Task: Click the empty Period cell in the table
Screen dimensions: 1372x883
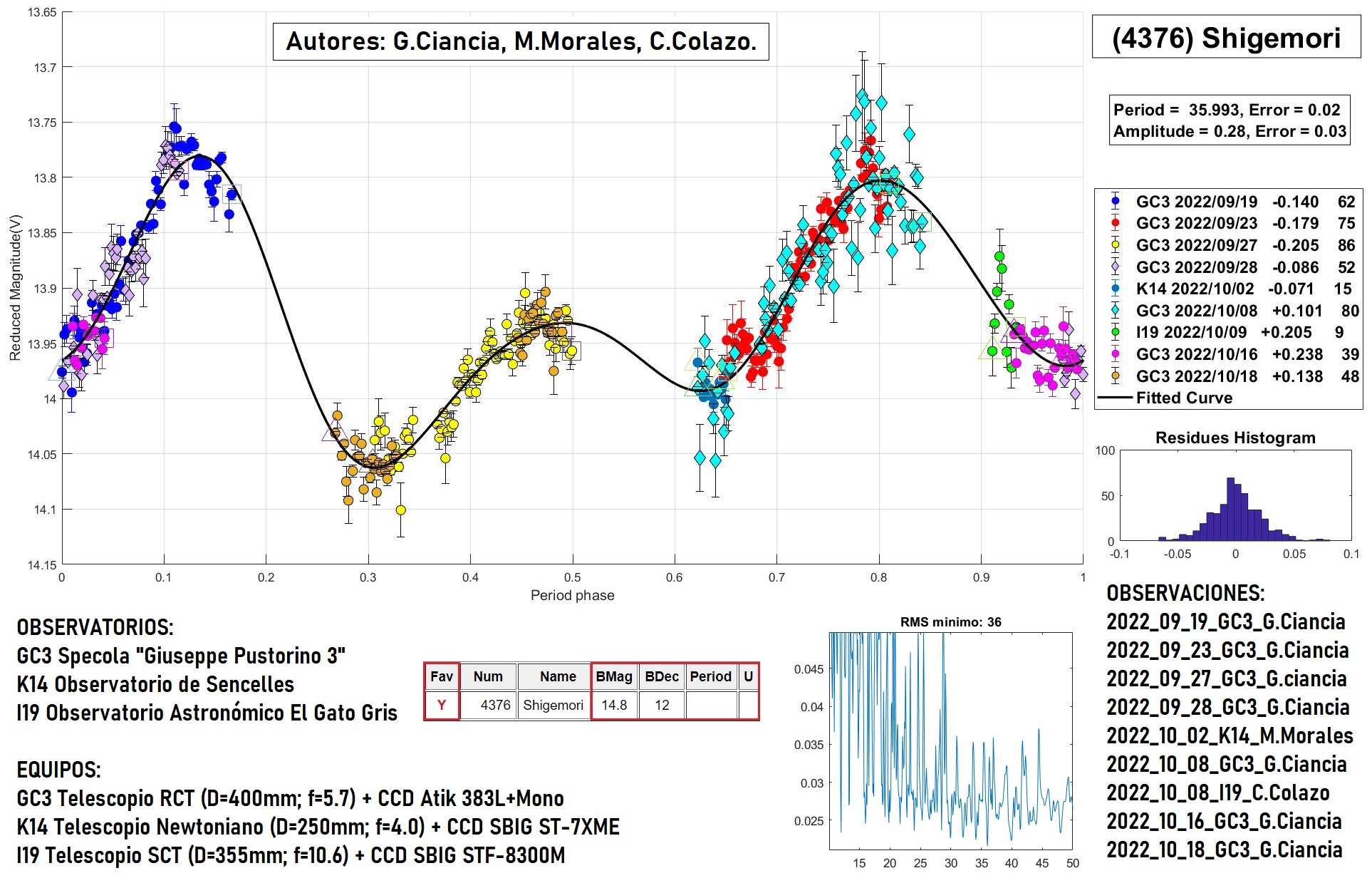Action: tap(711, 705)
